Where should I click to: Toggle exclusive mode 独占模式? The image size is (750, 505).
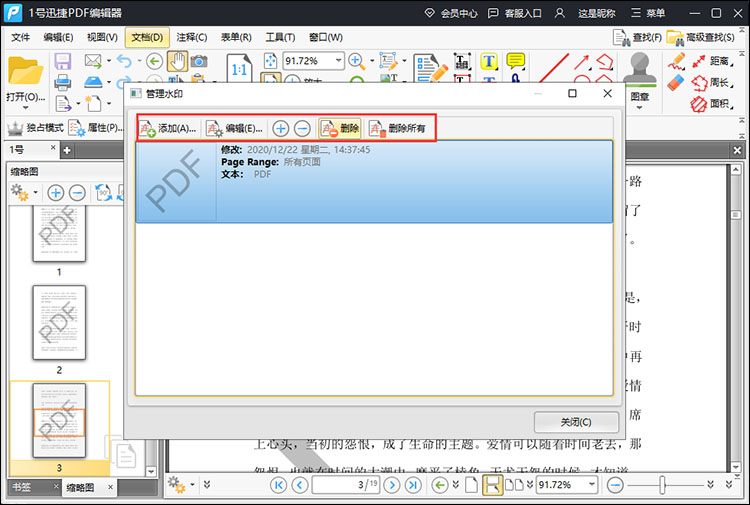point(36,128)
